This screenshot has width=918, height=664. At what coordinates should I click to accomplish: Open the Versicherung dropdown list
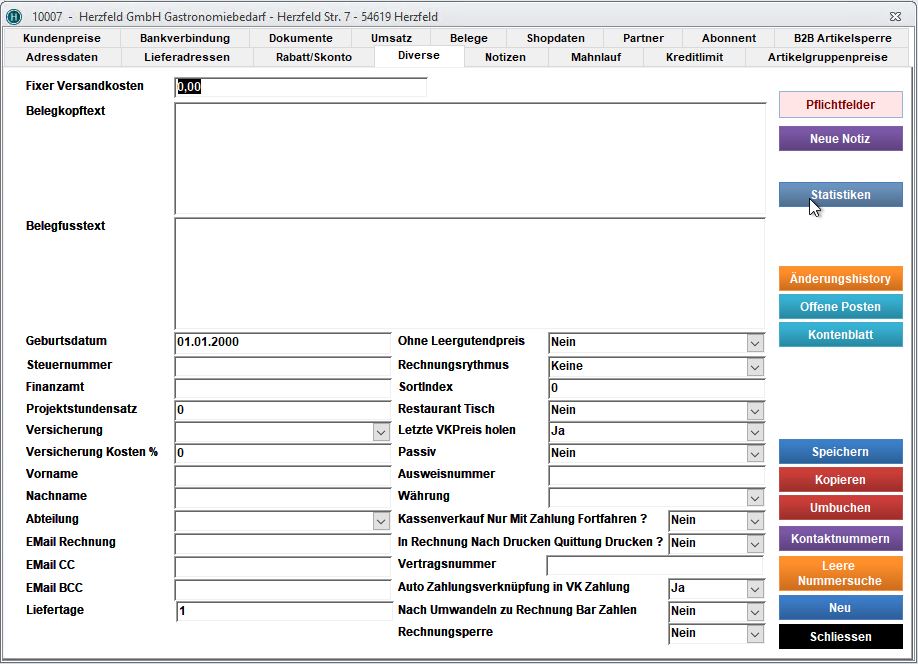pyautogui.click(x=381, y=432)
